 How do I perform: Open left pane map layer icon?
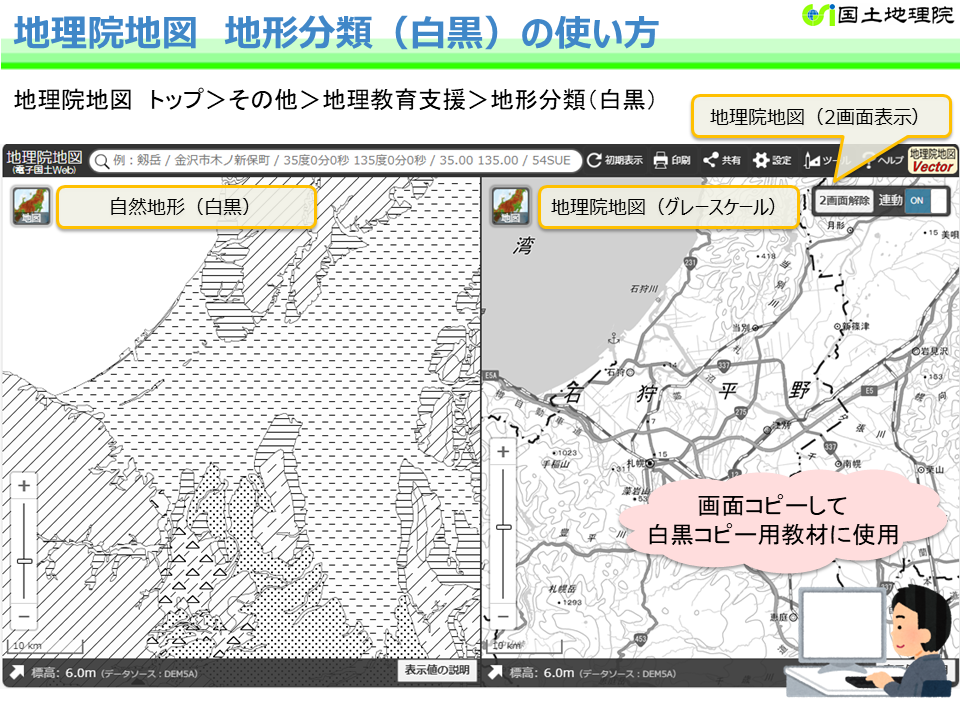(31, 206)
